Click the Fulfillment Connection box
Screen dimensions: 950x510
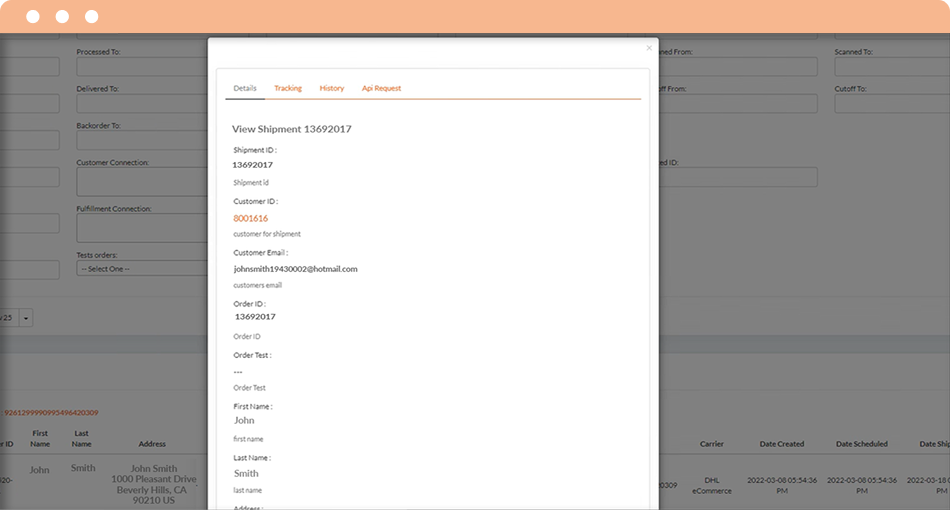pos(140,228)
